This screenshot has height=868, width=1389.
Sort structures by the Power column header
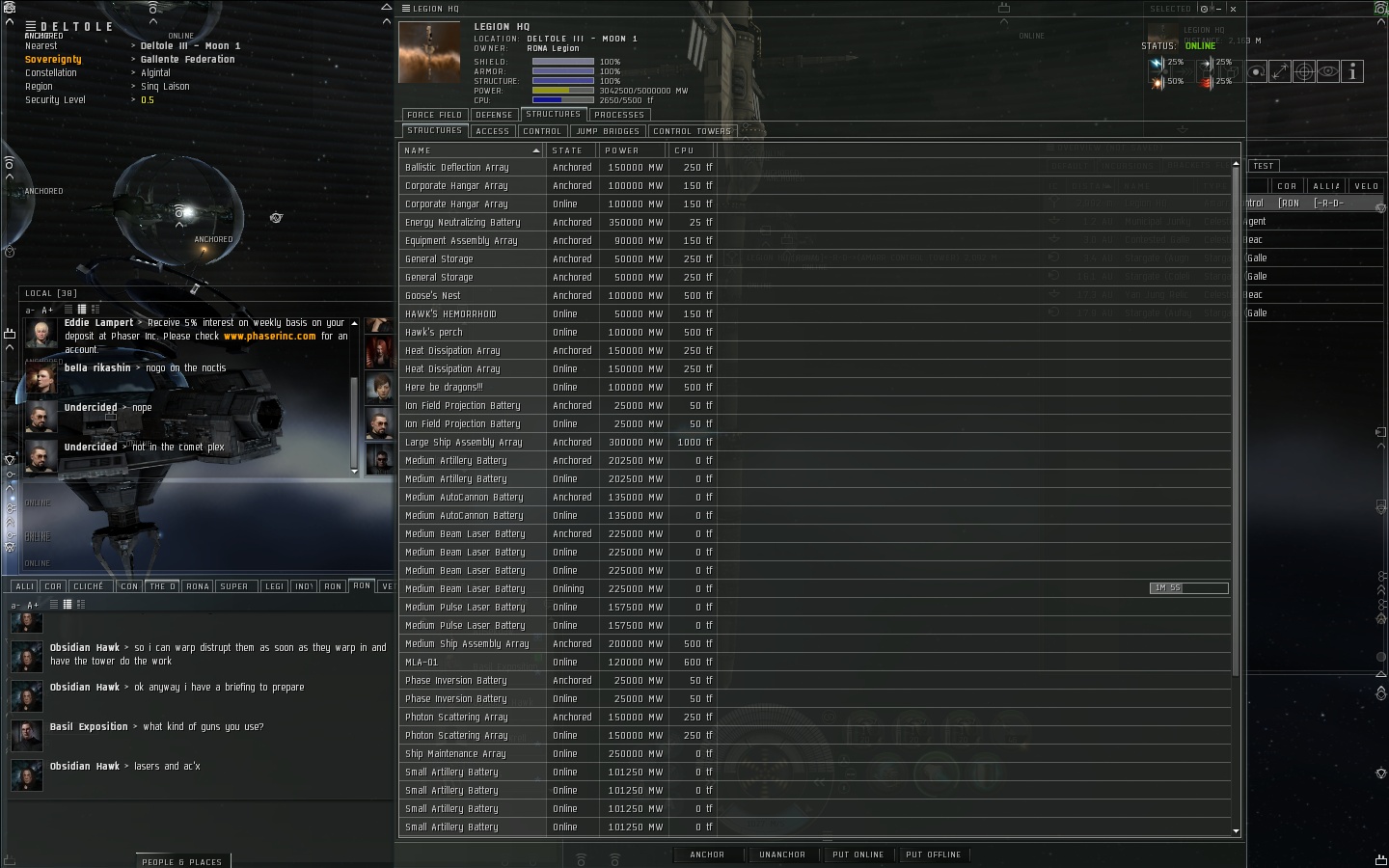coord(631,150)
